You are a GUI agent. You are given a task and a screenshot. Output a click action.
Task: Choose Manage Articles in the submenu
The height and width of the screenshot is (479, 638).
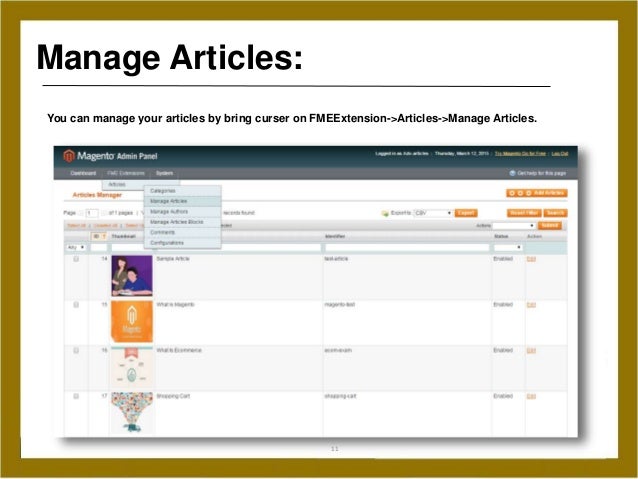(183, 201)
